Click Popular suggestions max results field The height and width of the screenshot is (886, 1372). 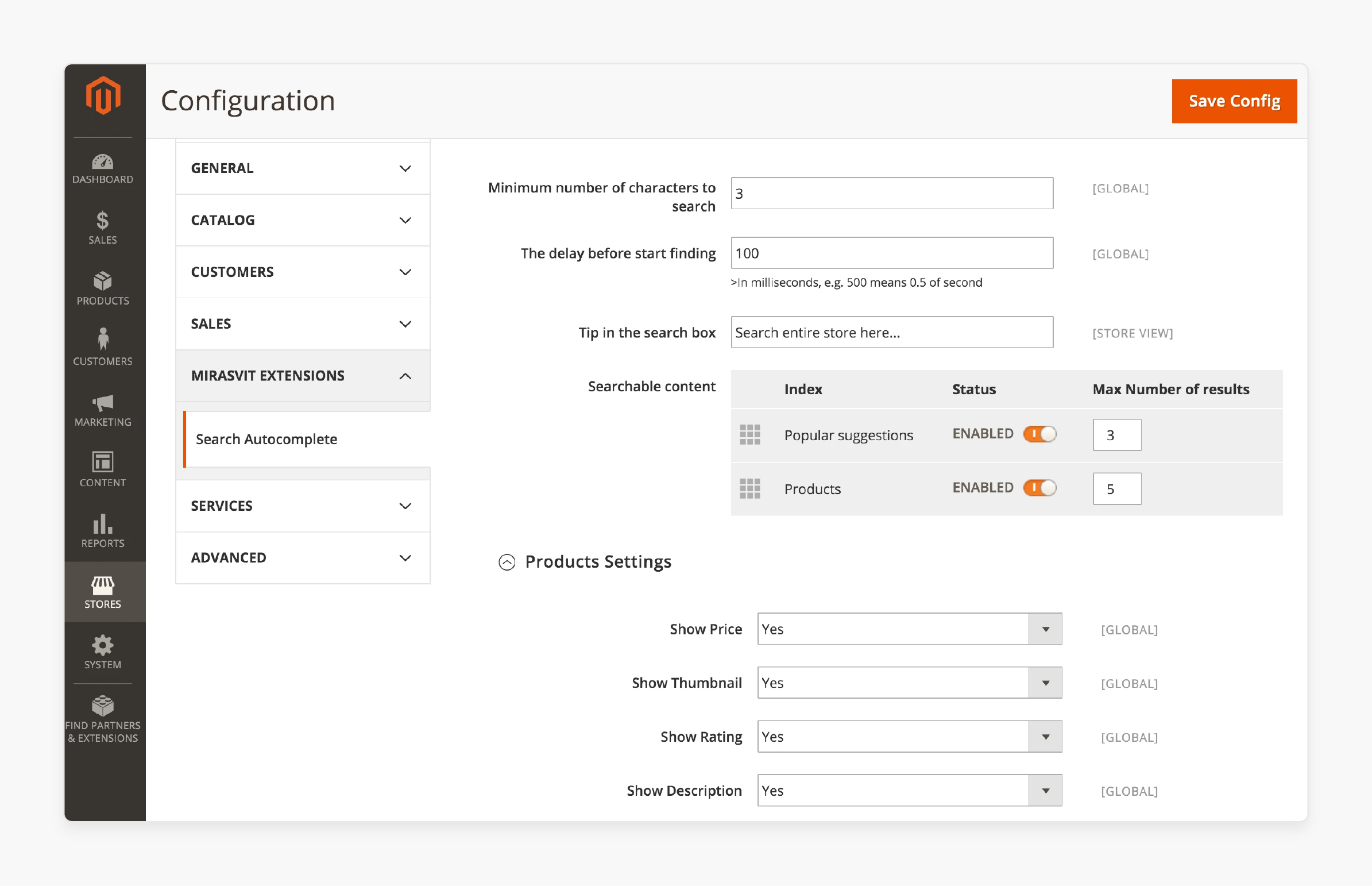tap(1116, 435)
